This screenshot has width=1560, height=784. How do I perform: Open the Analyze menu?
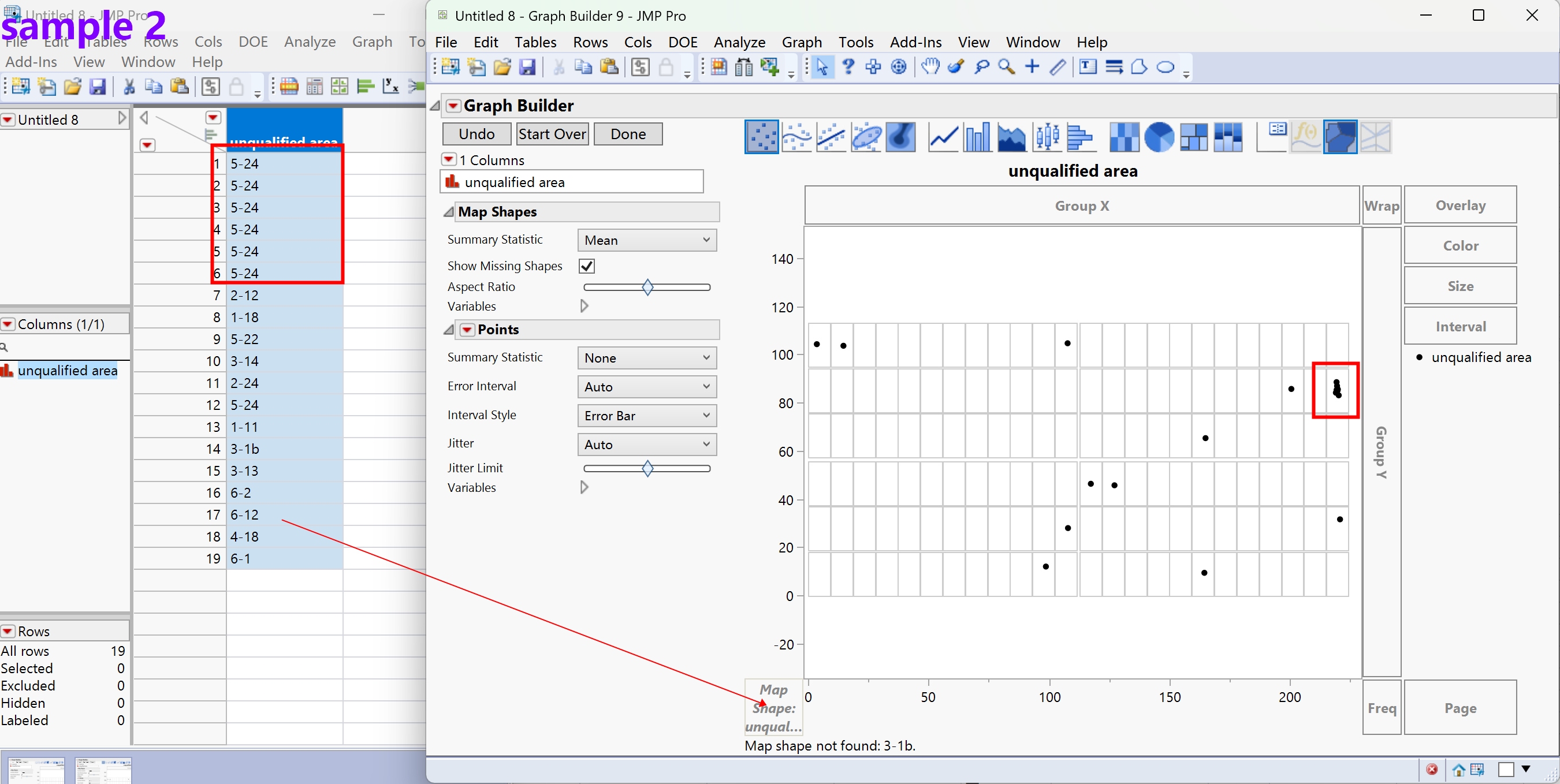tap(739, 42)
